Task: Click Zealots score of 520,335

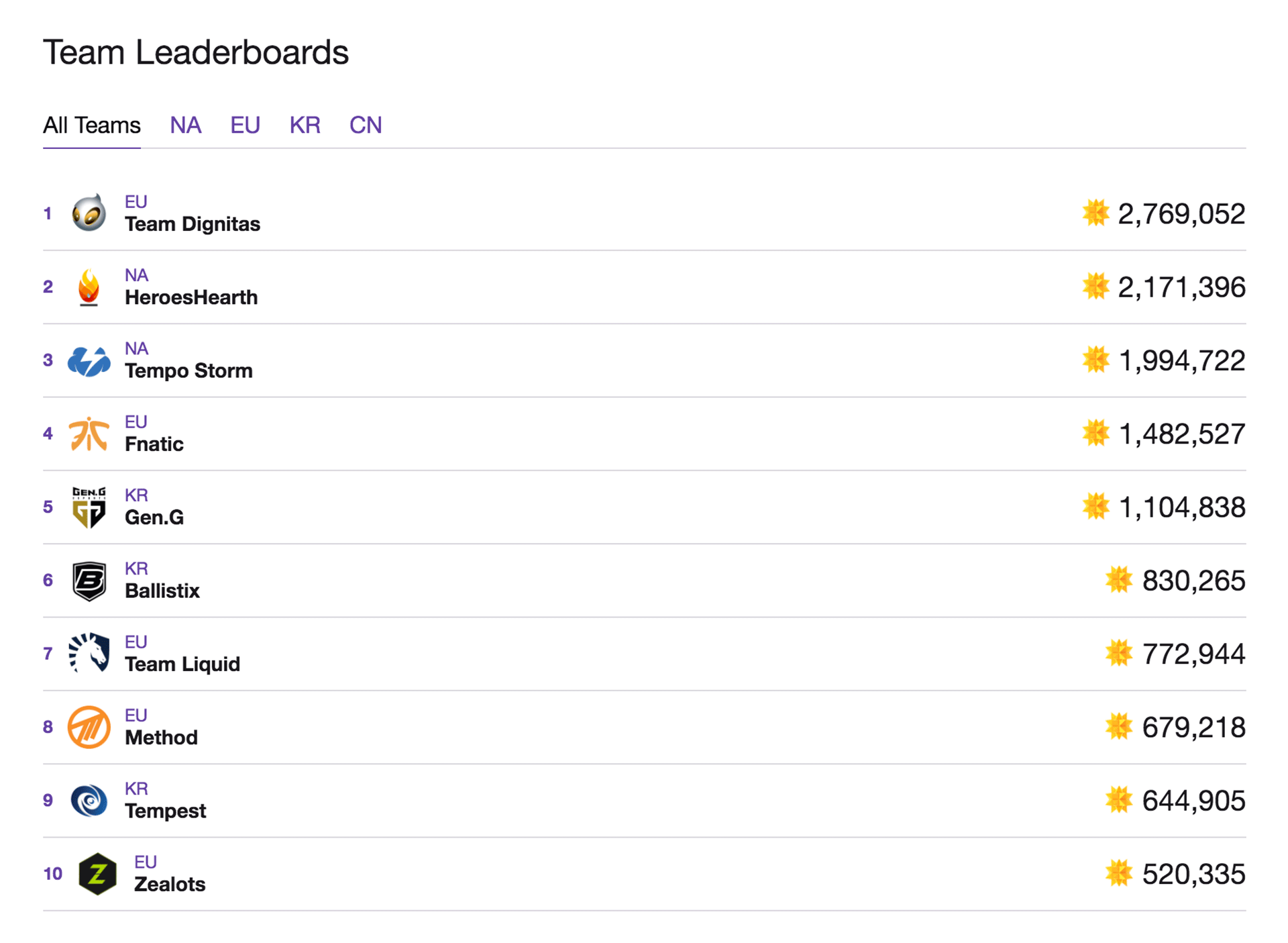Action: [1193, 874]
